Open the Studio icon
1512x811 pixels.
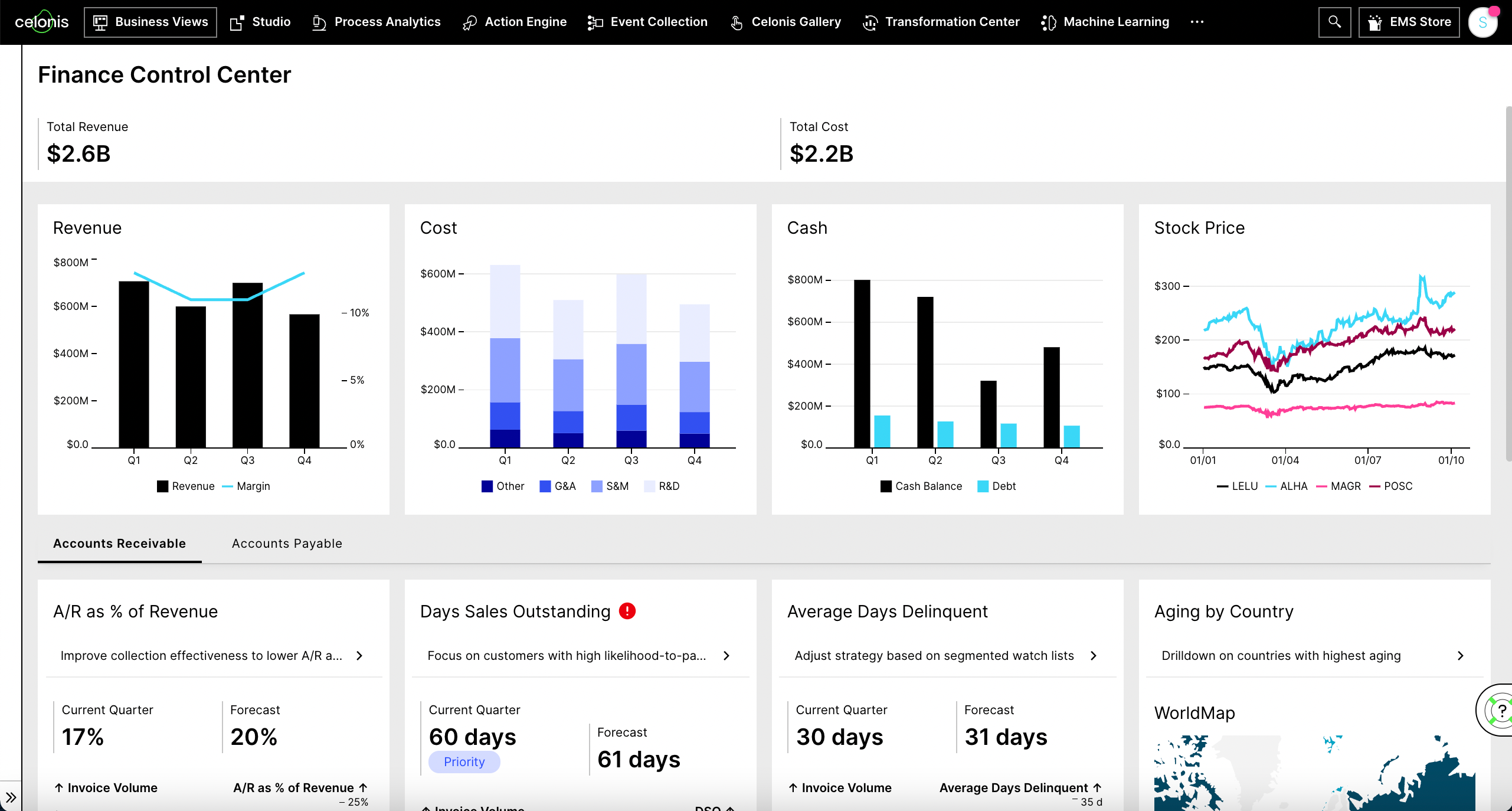tap(237, 22)
